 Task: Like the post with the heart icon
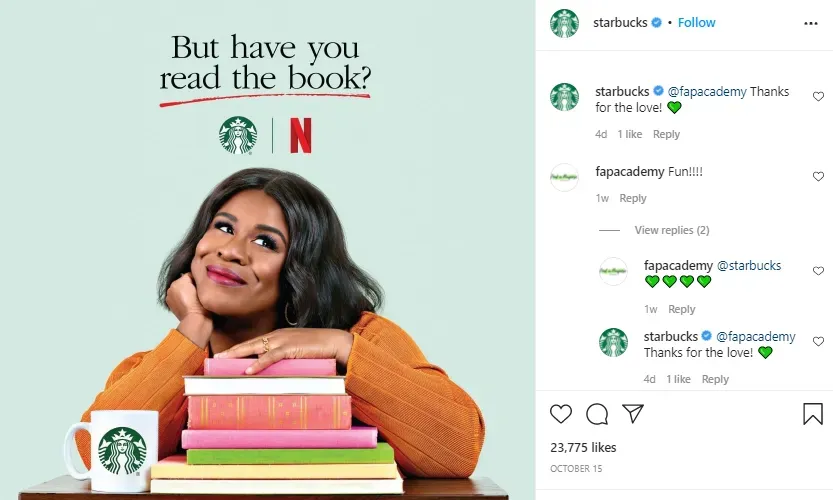click(560, 414)
